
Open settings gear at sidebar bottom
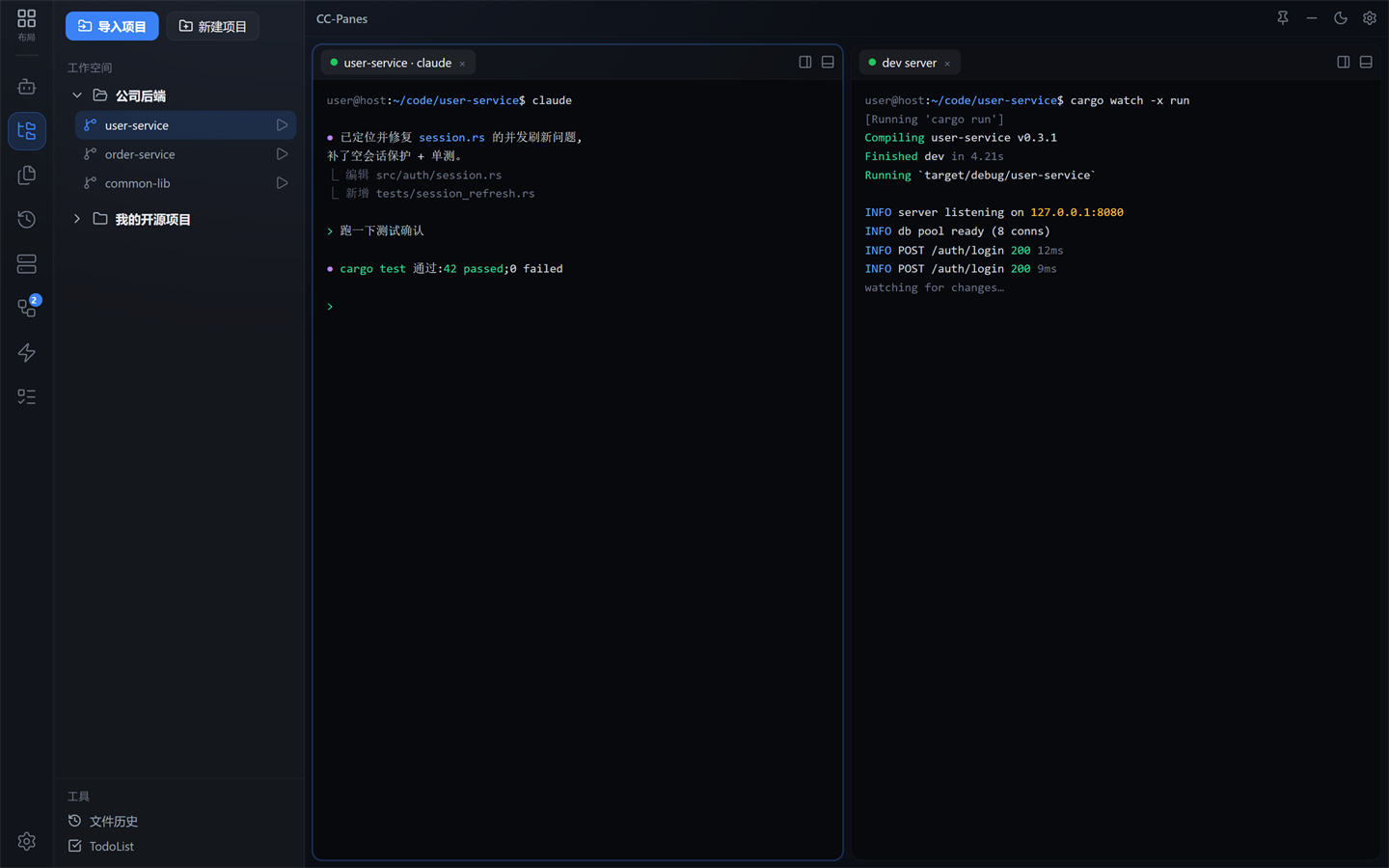pos(26,841)
